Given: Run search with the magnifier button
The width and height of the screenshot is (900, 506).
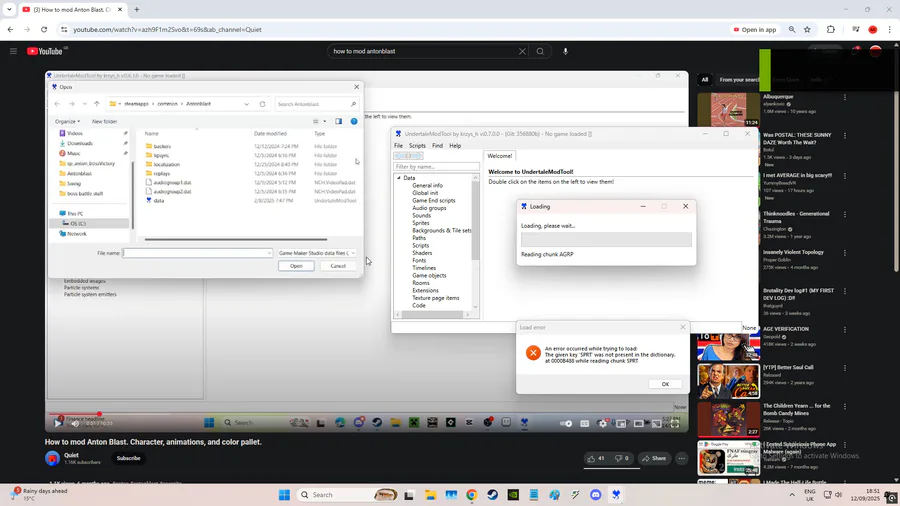Looking at the screenshot, I should (540, 51).
